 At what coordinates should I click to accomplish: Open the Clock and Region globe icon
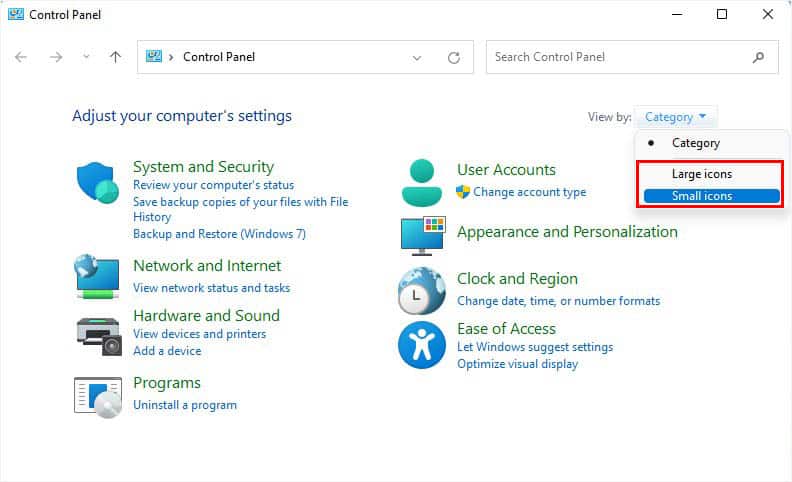click(x=422, y=291)
